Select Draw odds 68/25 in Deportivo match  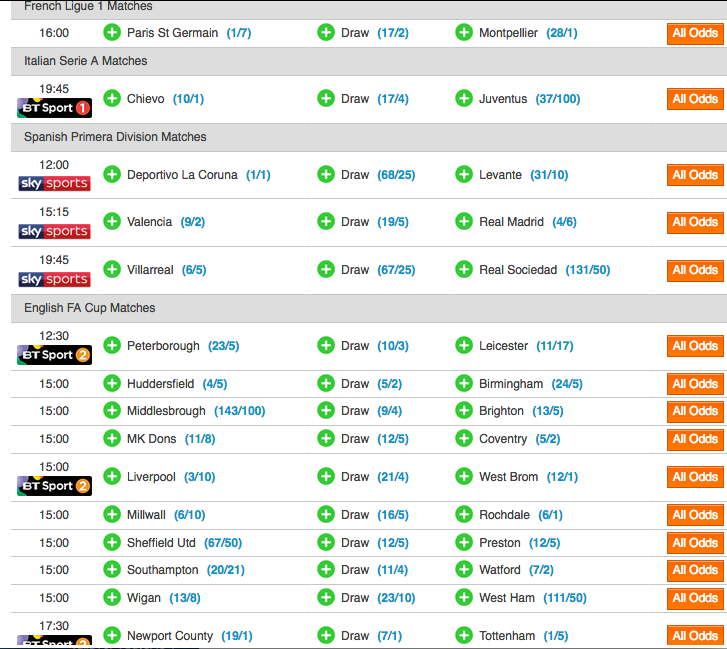[396, 175]
